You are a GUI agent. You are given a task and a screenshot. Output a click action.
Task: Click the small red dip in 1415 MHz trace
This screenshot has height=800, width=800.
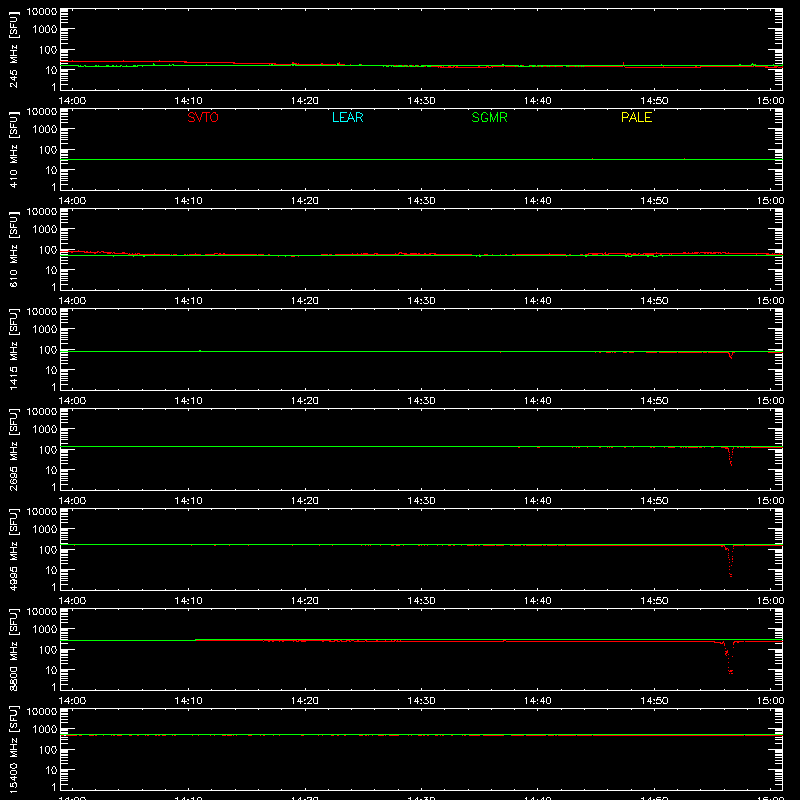pos(731,356)
